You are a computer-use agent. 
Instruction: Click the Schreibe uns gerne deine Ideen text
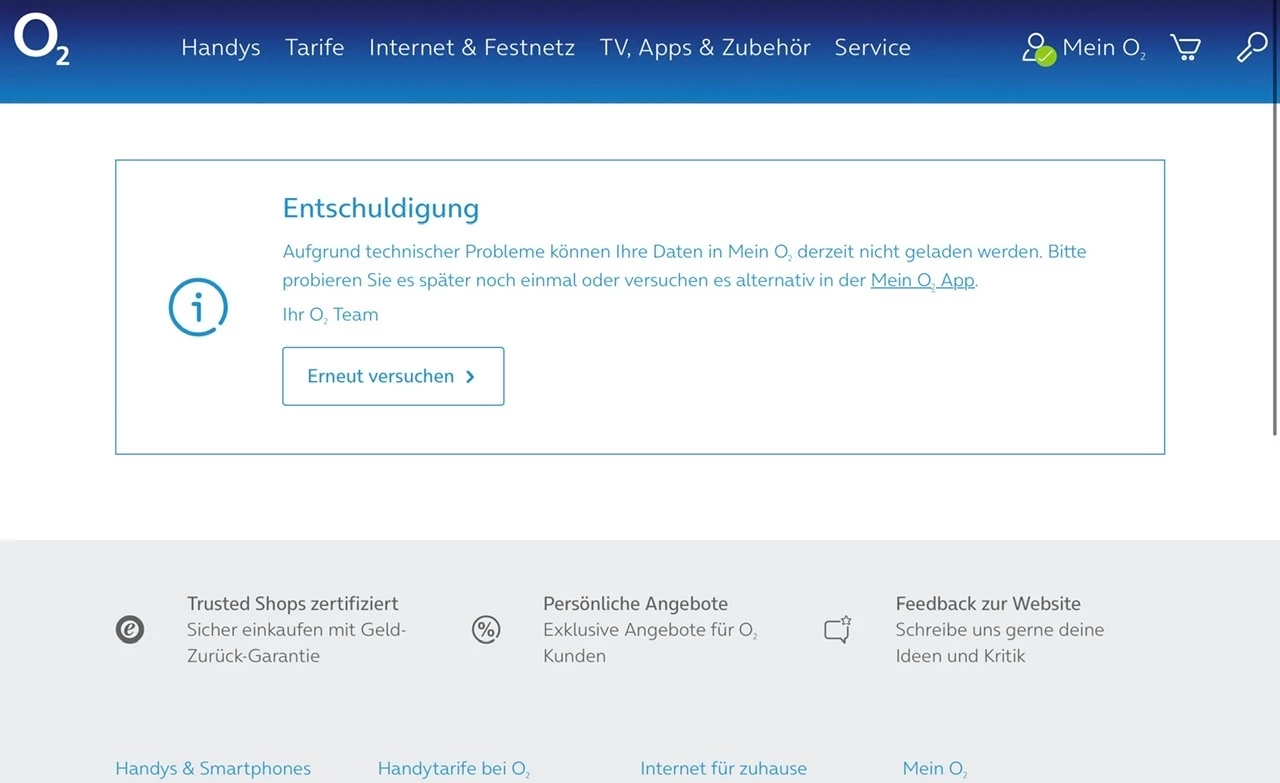click(1000, 643)
